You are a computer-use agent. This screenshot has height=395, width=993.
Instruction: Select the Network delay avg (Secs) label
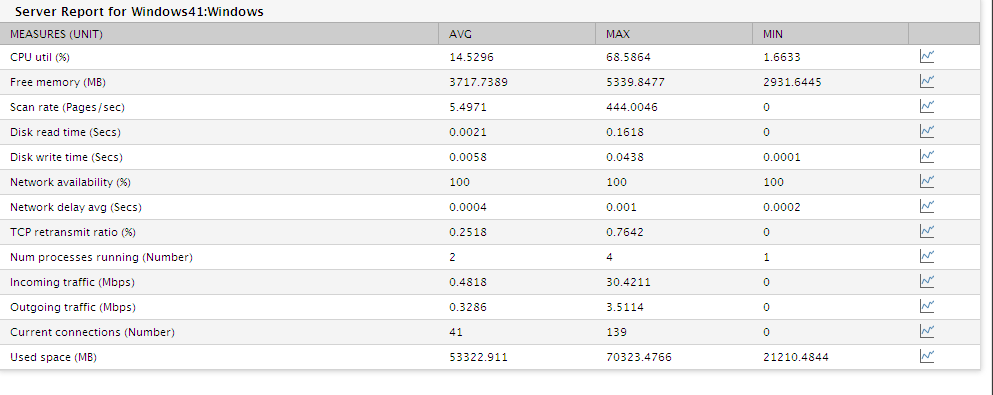pos(76,207)
